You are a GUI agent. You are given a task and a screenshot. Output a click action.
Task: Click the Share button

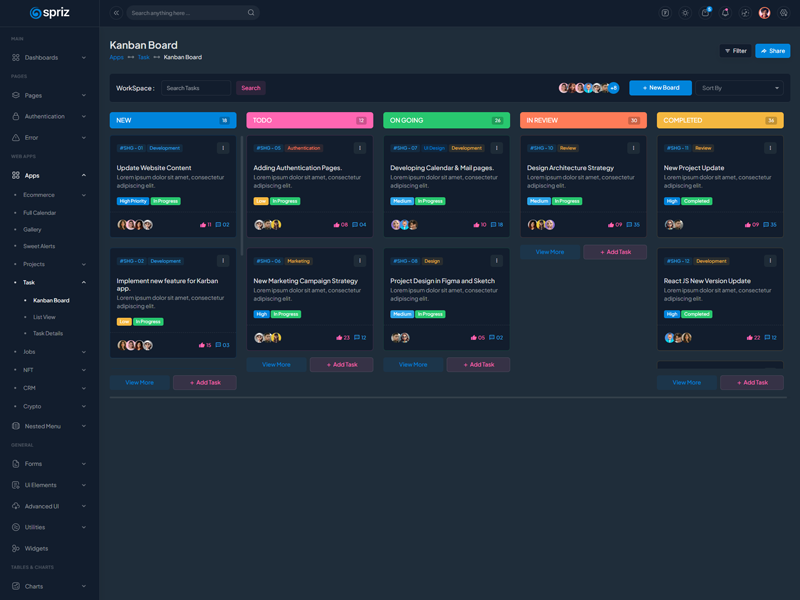(772, 51)
